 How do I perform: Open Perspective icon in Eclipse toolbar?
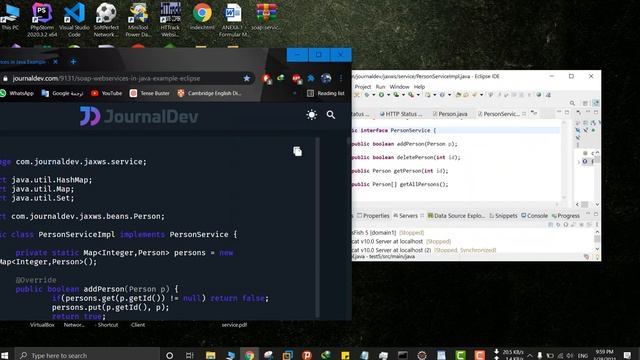[x=585, y=103]
